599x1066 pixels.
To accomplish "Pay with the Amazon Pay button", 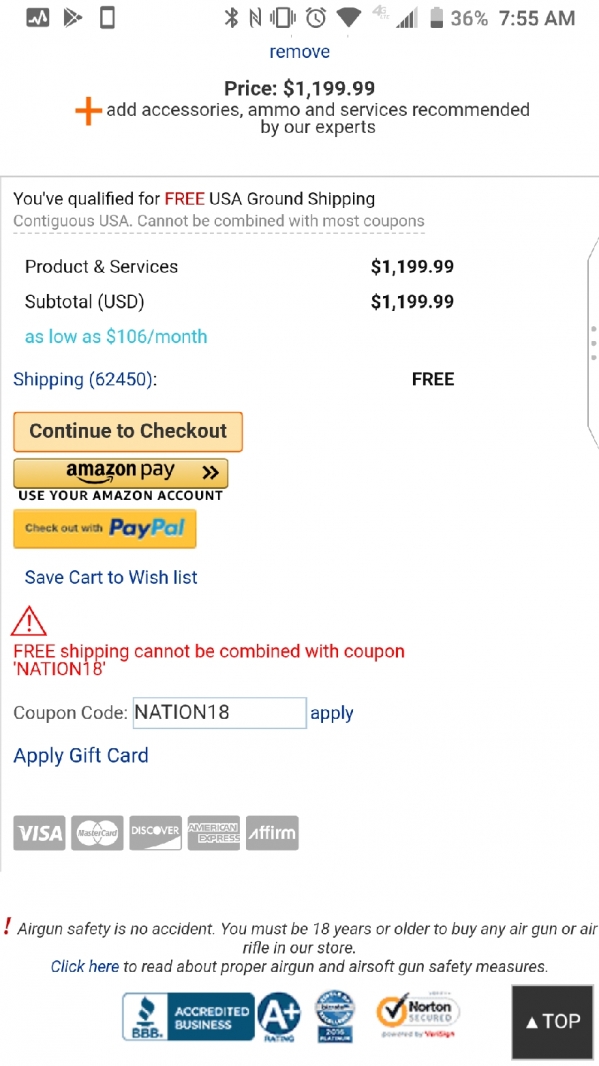I will click(121, 473).
